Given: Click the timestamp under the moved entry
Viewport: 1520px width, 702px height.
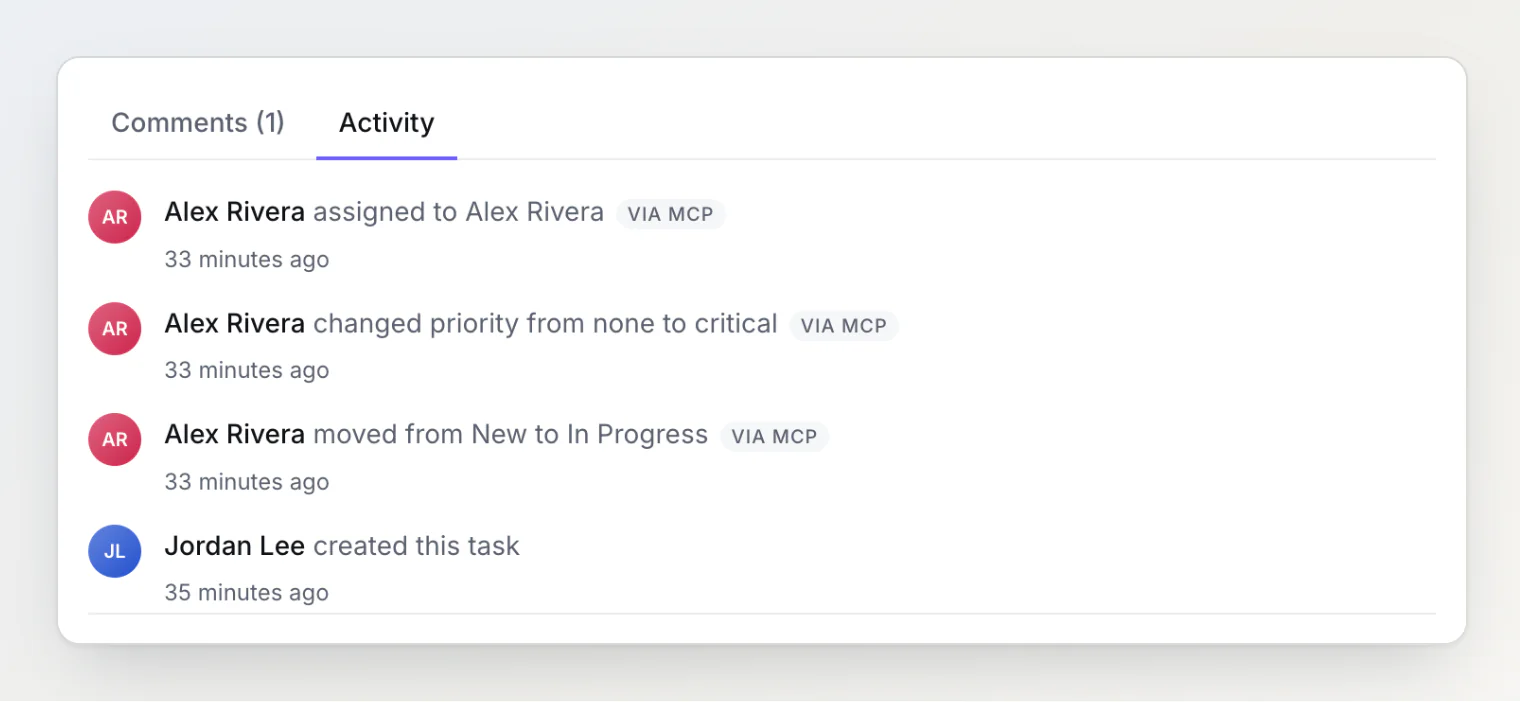Looking at the screenshot, I should 247,481.
